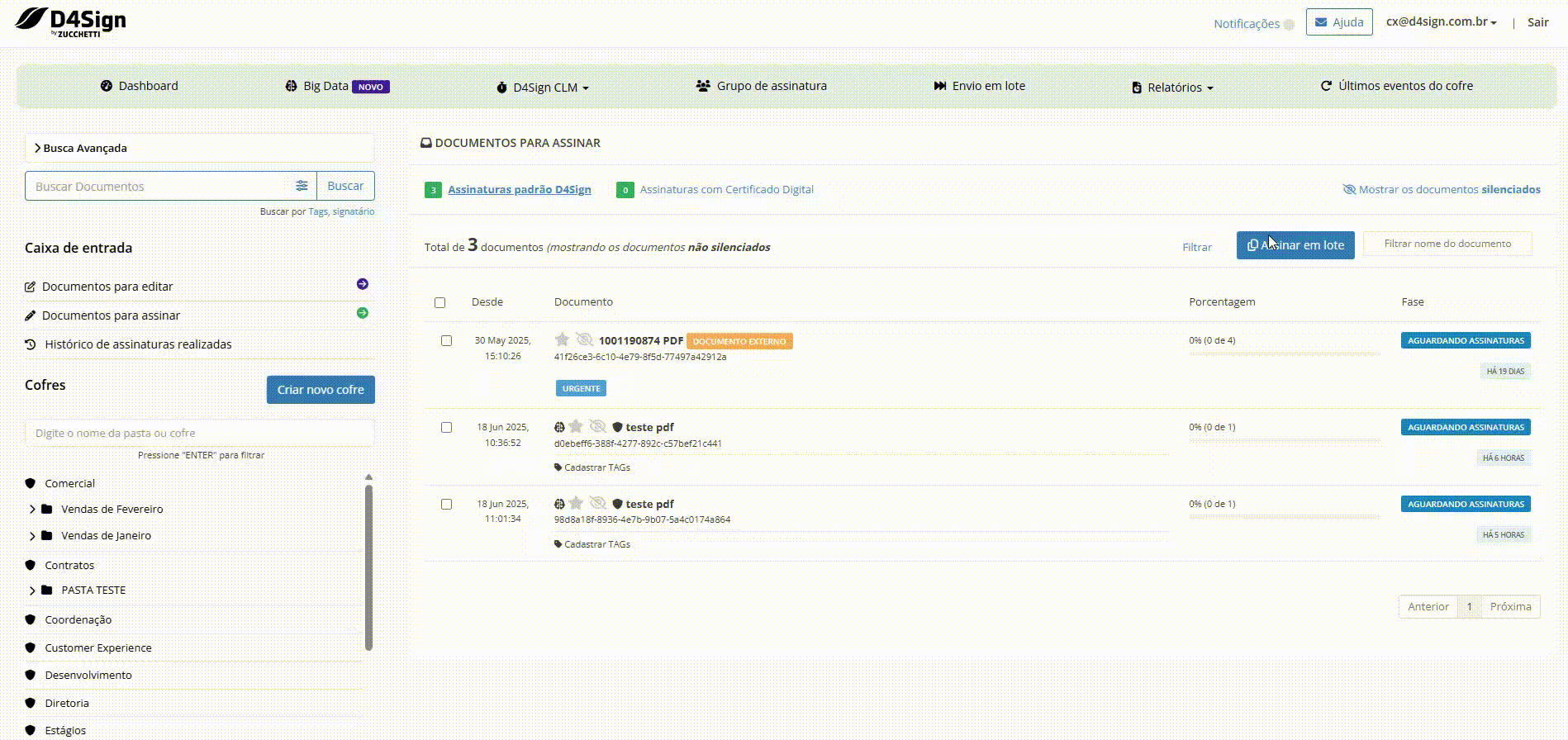The height and width of the screenshot is (740, 1568).
Task: Click the PASTA TESTE folder icon
Action: 47,590
